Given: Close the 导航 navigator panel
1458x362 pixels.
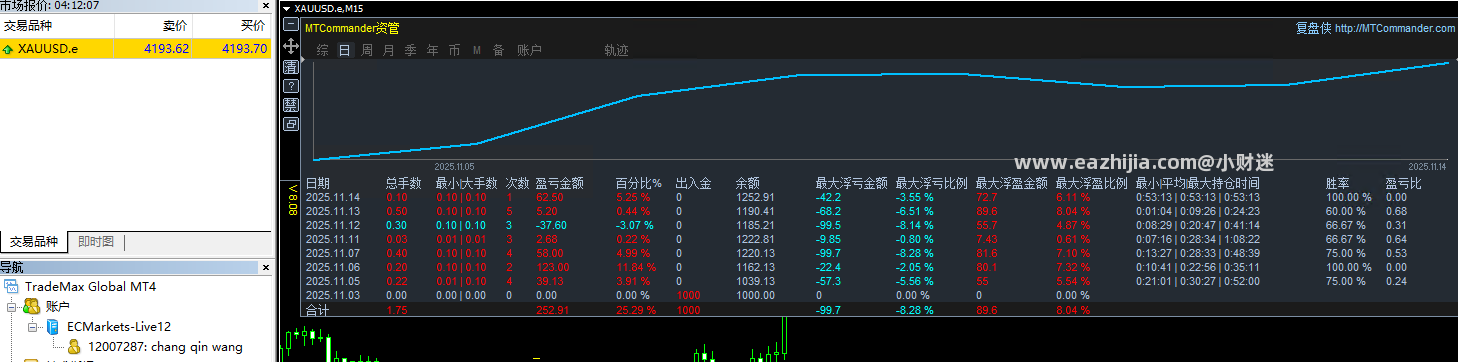Looking at the screenshot, I should pos(265,267).
